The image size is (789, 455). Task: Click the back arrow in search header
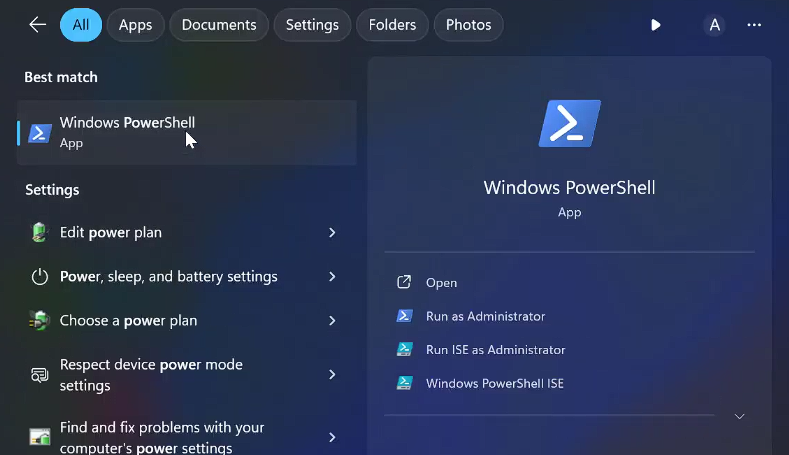(38, 25)
